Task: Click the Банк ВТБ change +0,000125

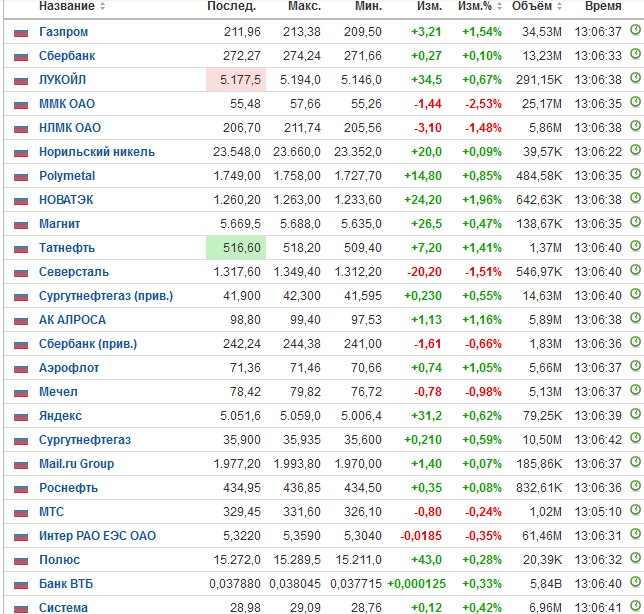Action: click(416, 584)
